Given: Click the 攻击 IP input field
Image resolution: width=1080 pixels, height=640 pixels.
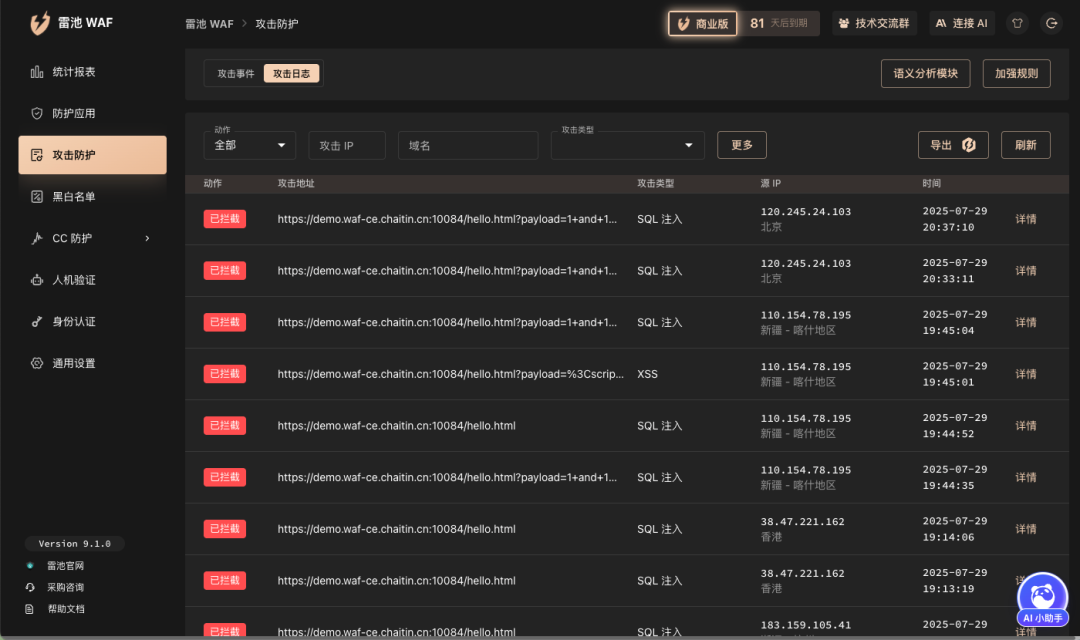Looking at the screenshot, I should [346, 145].
